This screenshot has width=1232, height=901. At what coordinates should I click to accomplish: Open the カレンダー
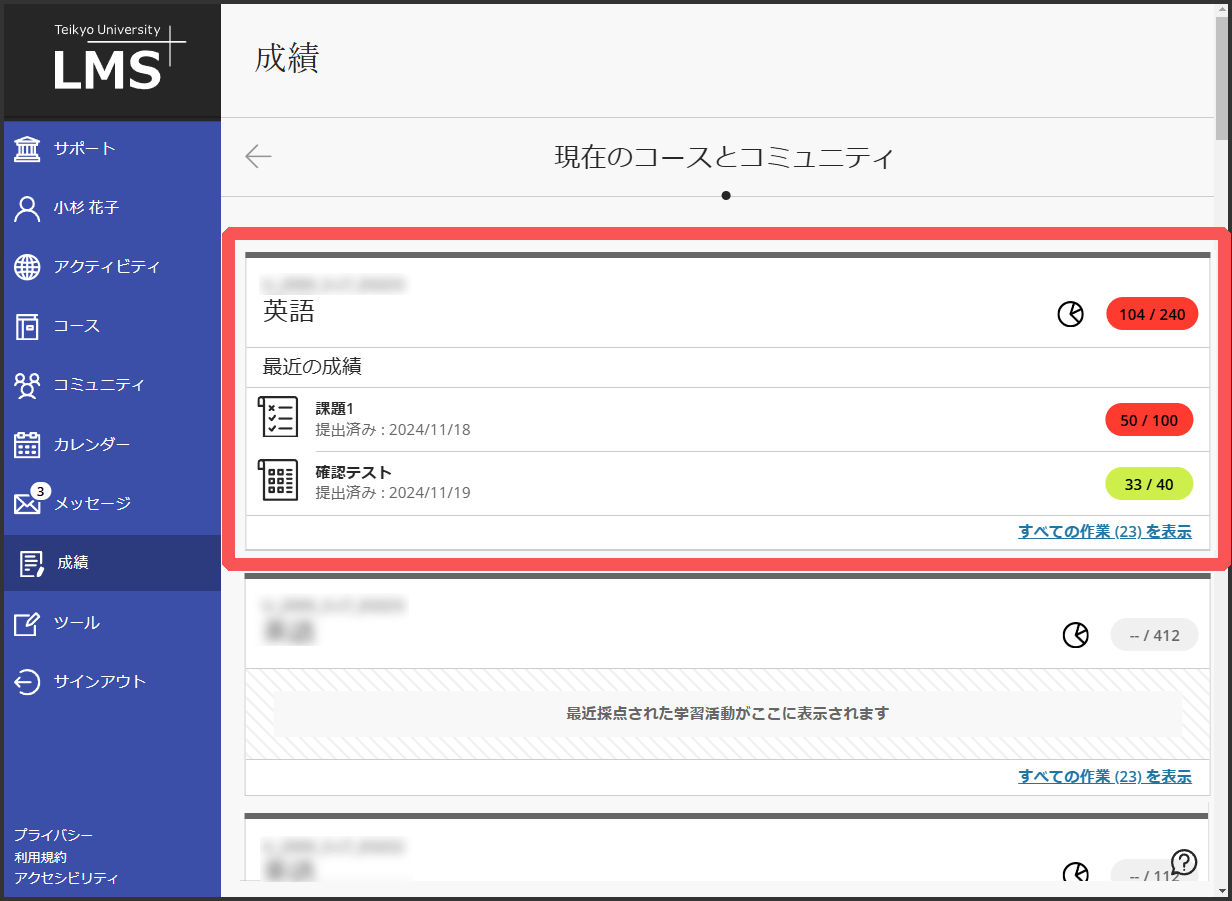coord(90,444)
